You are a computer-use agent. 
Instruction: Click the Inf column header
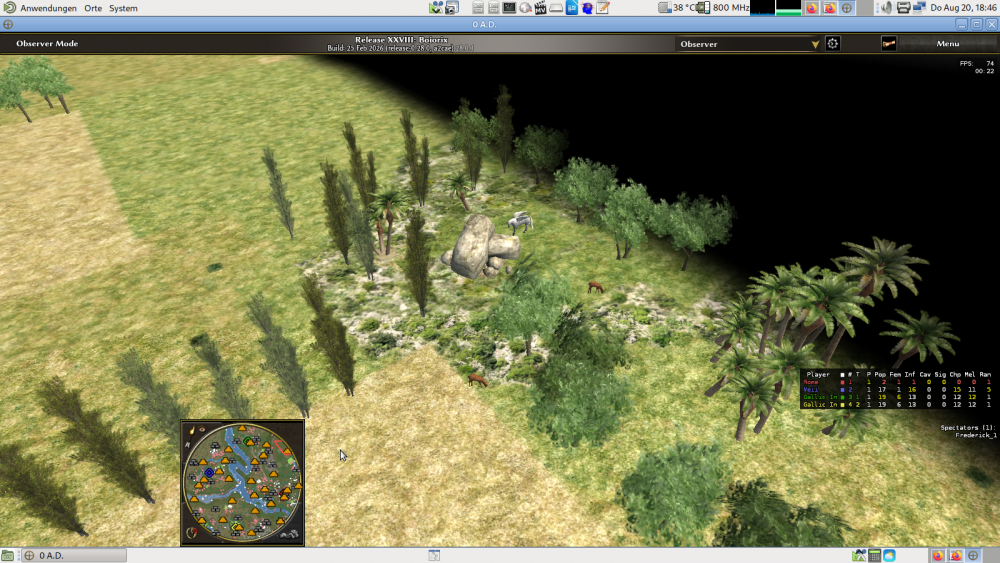coord(909,374)
